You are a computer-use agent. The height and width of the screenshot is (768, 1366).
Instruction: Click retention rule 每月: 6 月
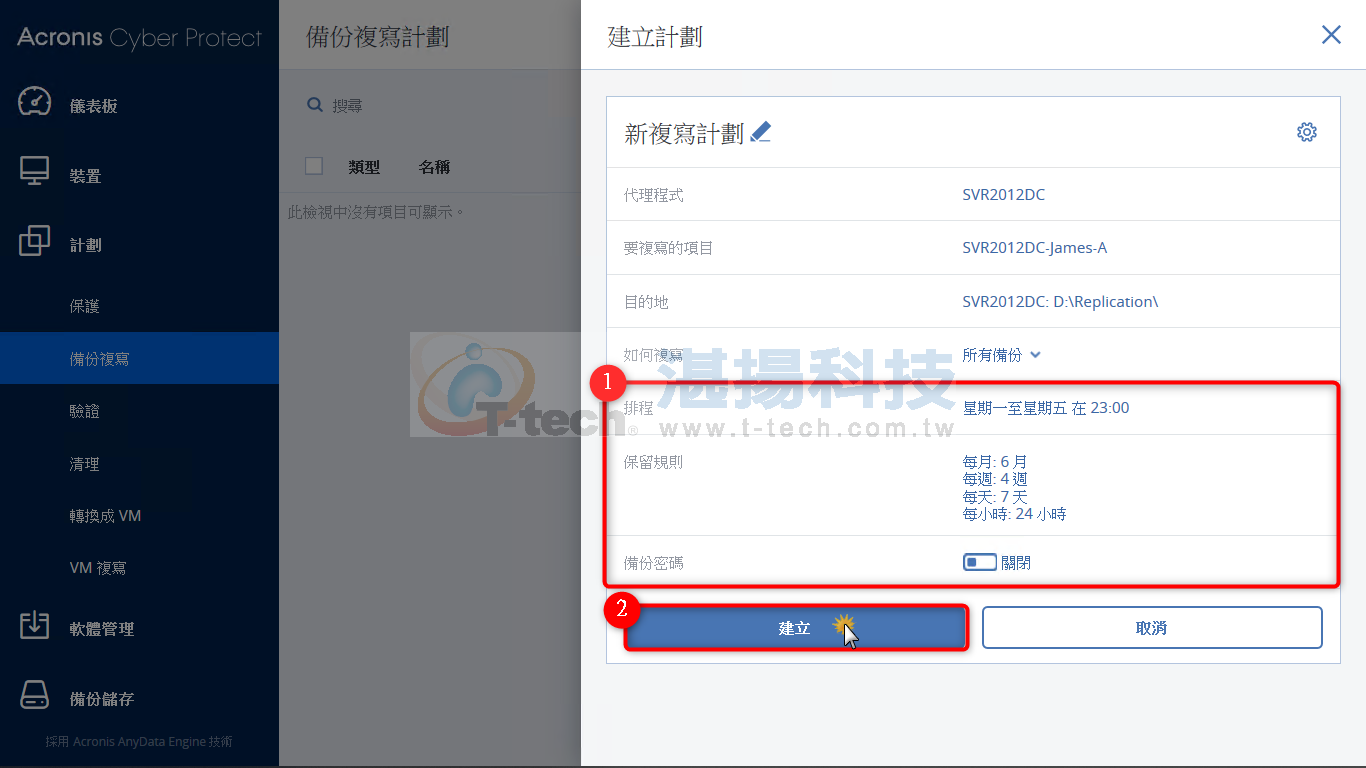995,462
